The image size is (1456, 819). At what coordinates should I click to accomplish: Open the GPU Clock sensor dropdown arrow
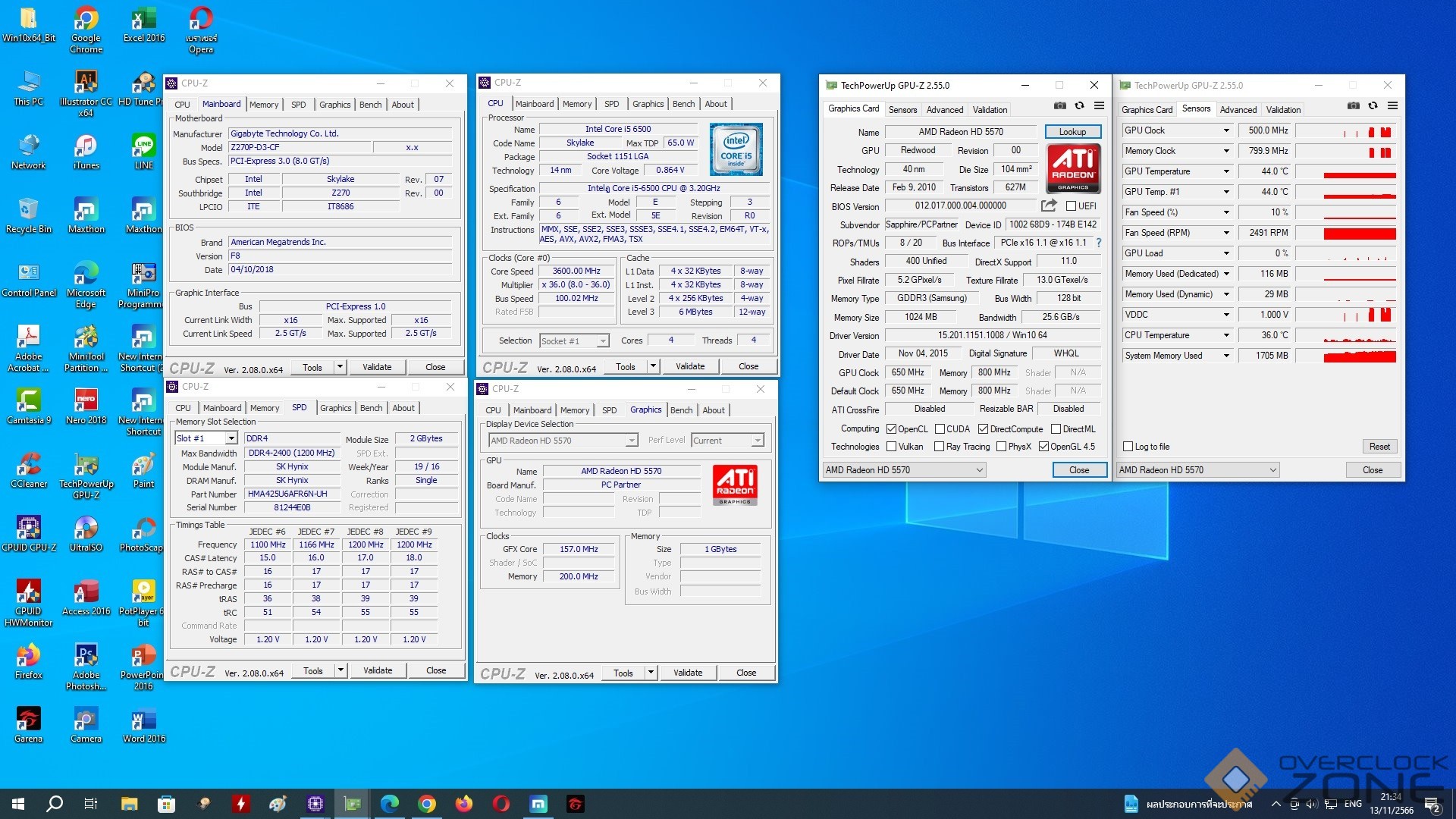point(1226,130)
